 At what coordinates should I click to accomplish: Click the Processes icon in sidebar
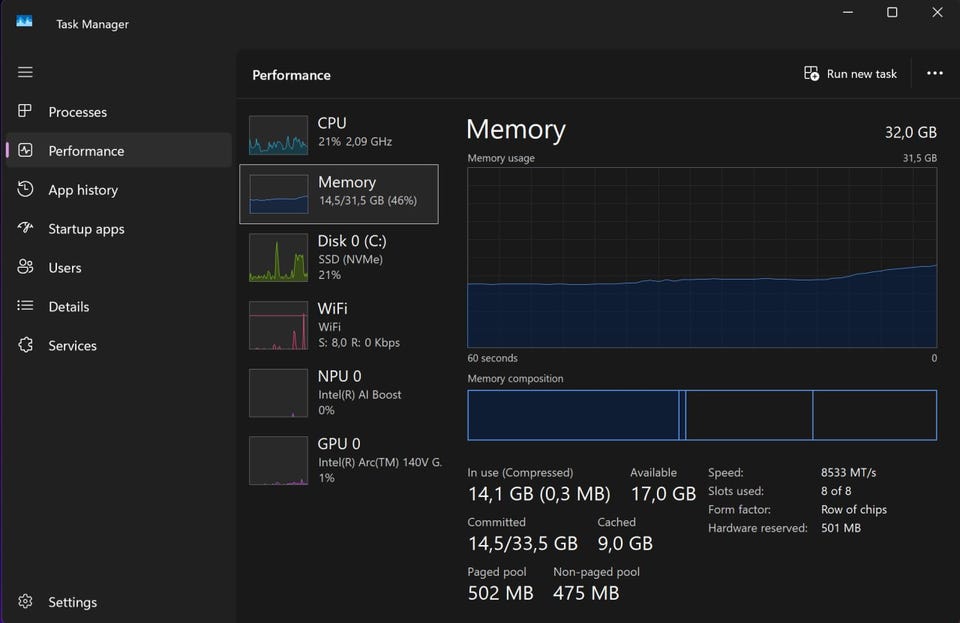(26, 112)
